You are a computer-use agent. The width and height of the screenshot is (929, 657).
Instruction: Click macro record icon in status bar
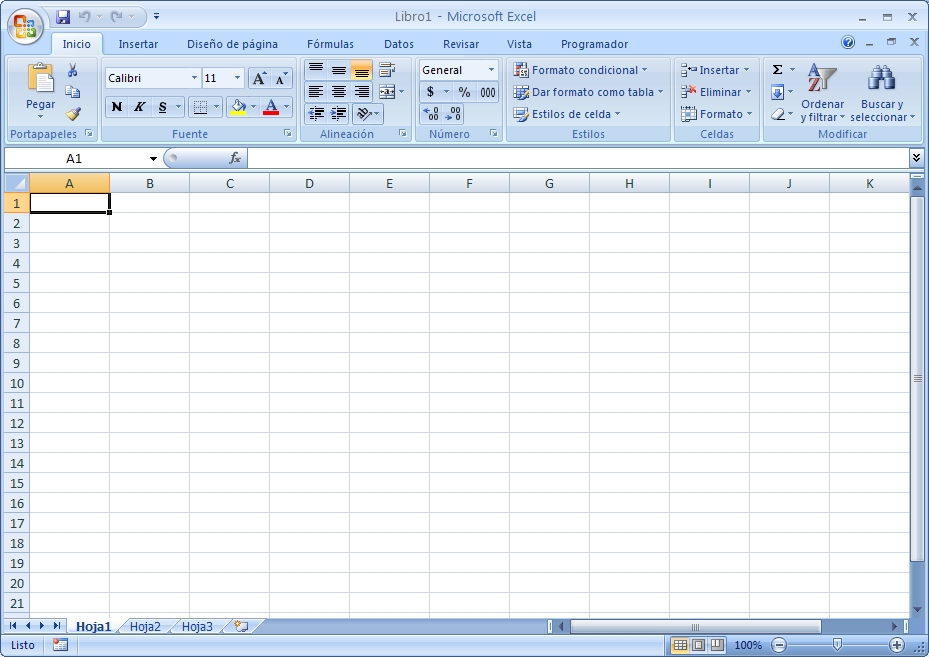pos(60,645)
